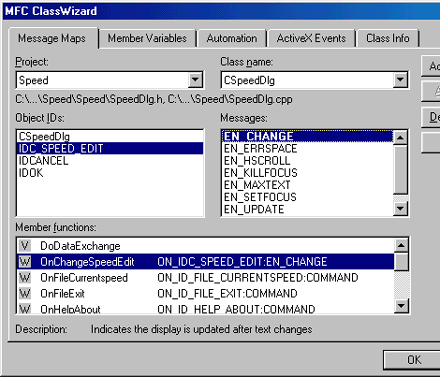
Task: Switch to the Message Maps tab
Action: (53, 38)
